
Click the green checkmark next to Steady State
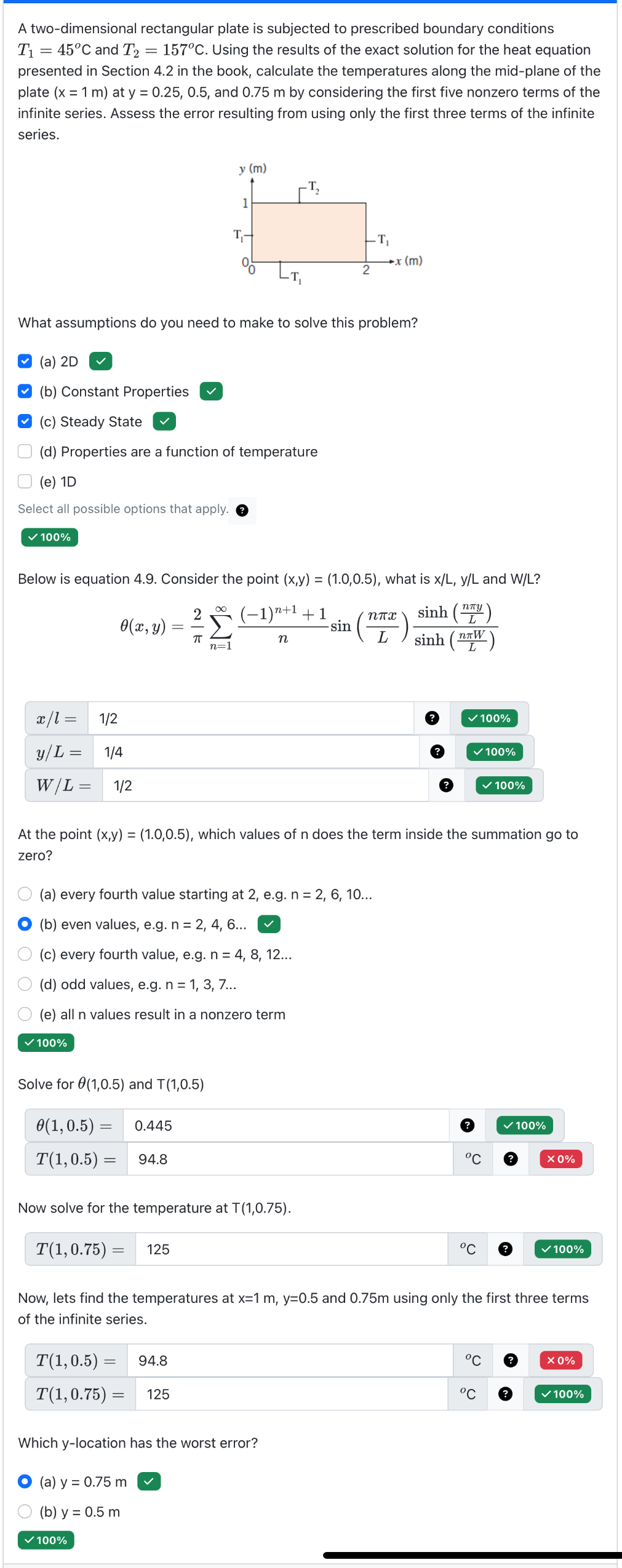pos(164,421)
